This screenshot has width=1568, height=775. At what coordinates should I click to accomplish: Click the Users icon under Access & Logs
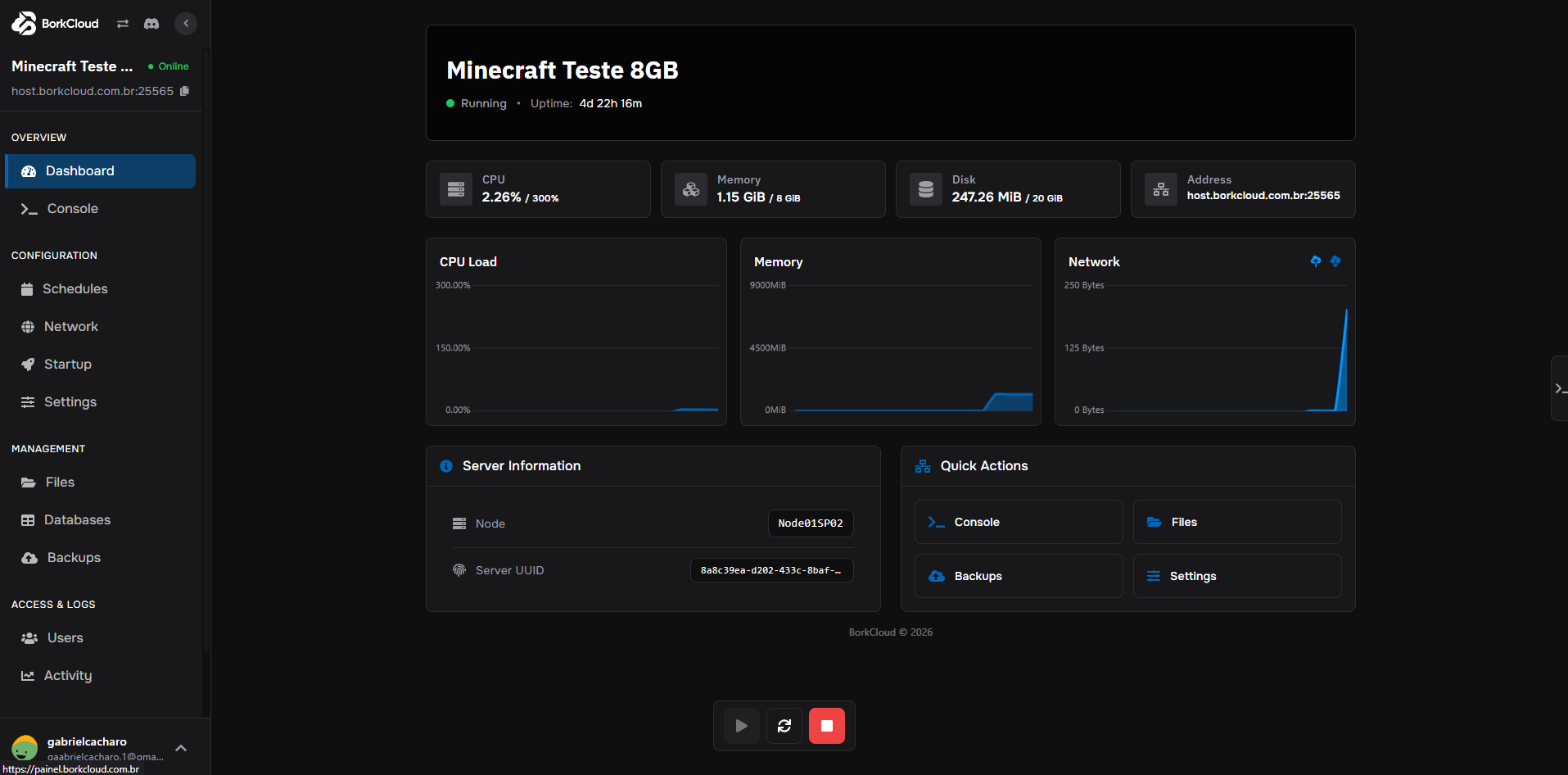(29, 637)
